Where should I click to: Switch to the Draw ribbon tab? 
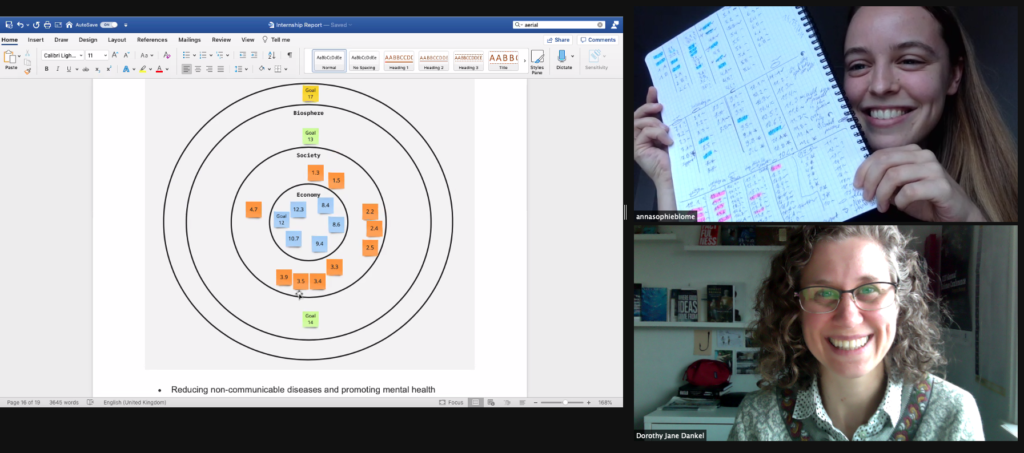click(x=61, y=40)
